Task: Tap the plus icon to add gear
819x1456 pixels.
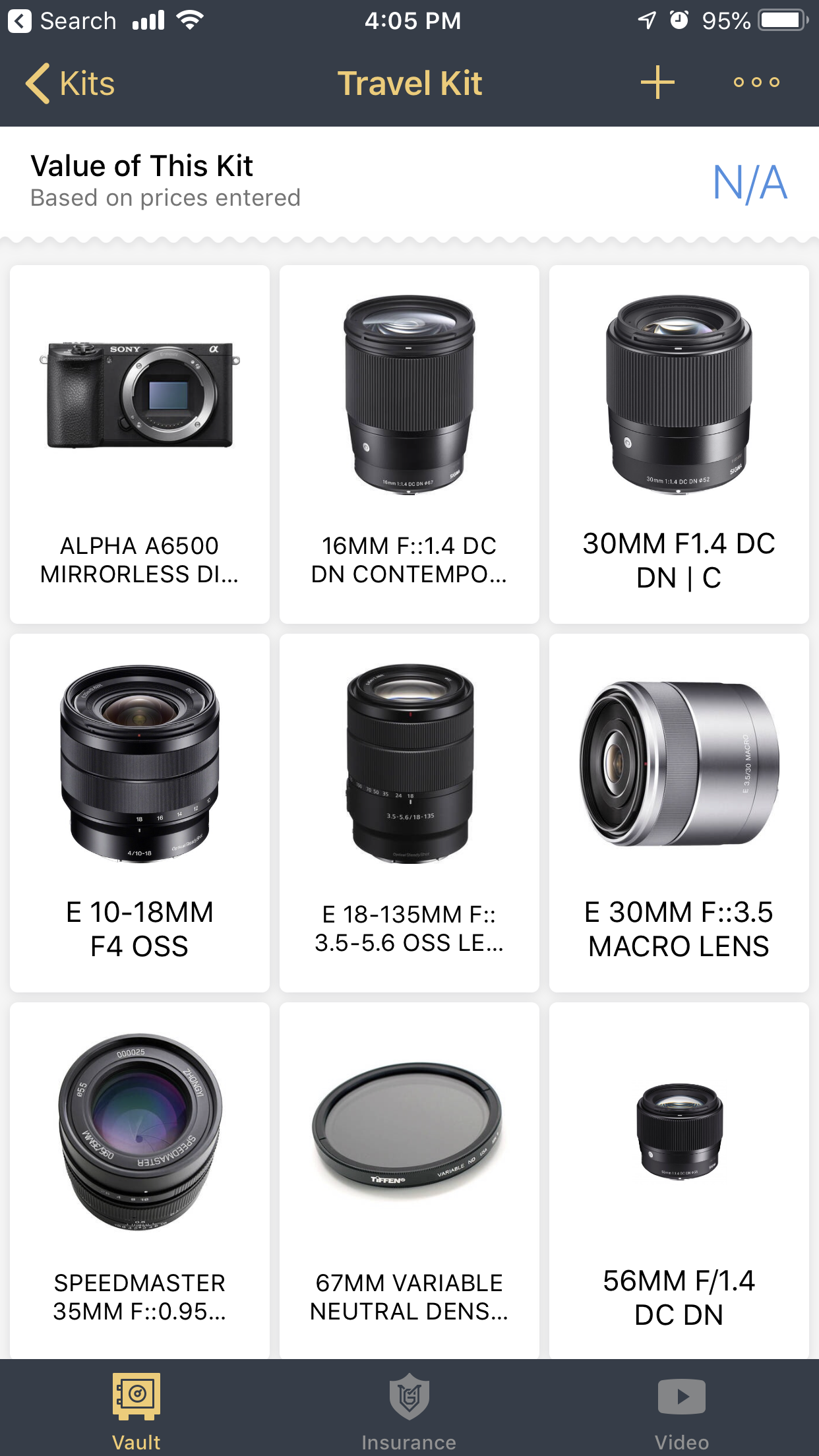Action: coord(657,82)
